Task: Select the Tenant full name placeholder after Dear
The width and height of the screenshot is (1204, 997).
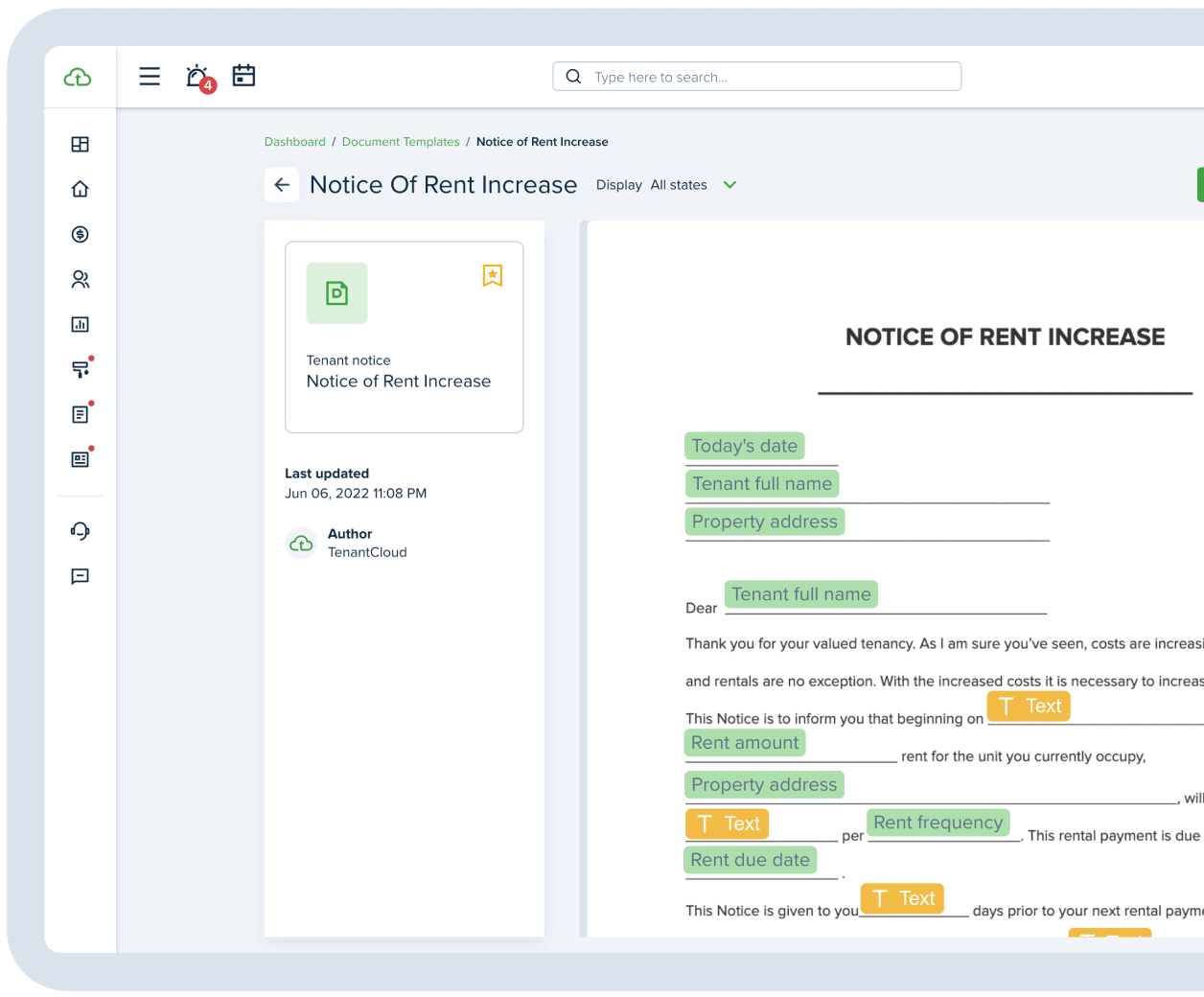Action: click(801, 593)
